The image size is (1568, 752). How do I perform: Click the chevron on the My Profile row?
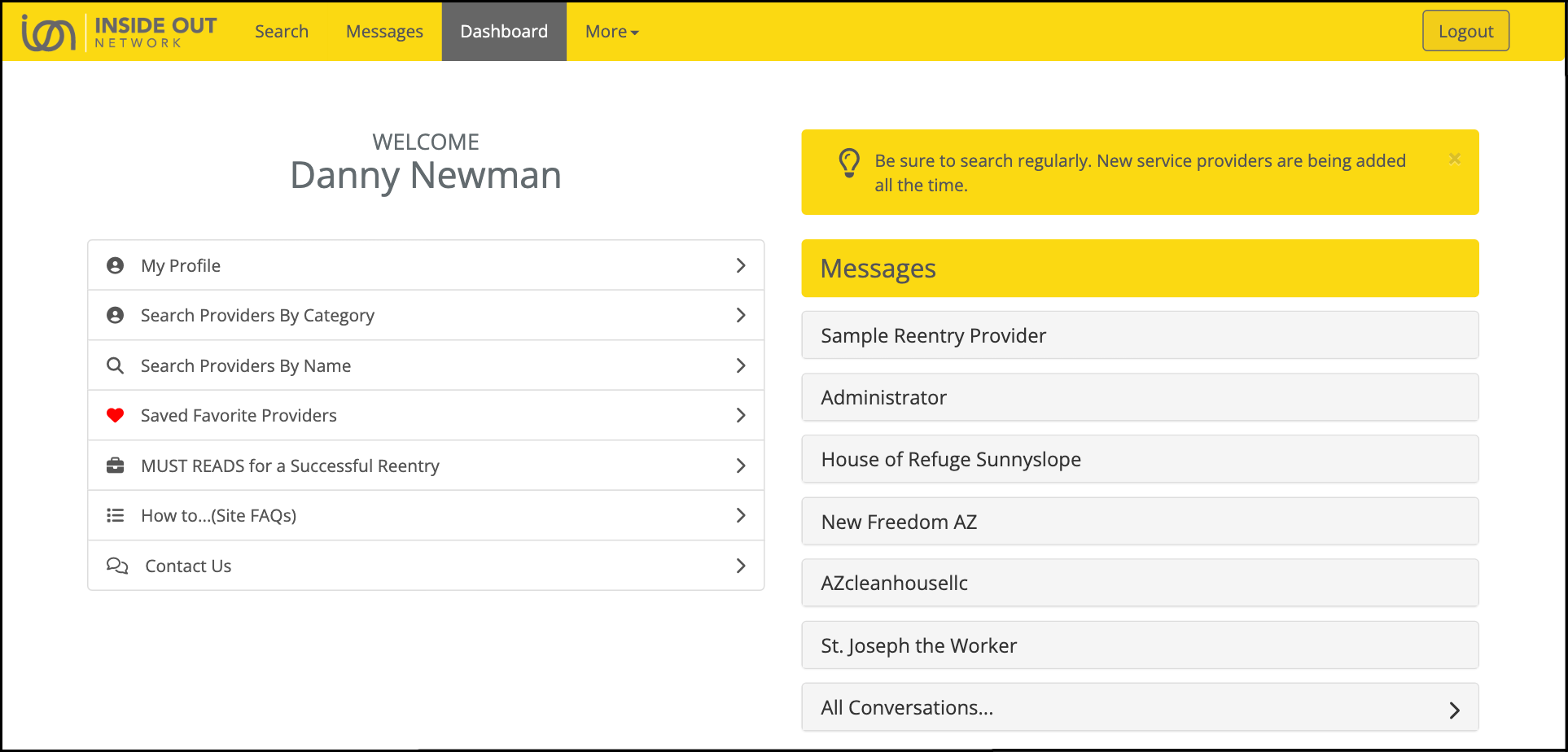pos(740,265)
